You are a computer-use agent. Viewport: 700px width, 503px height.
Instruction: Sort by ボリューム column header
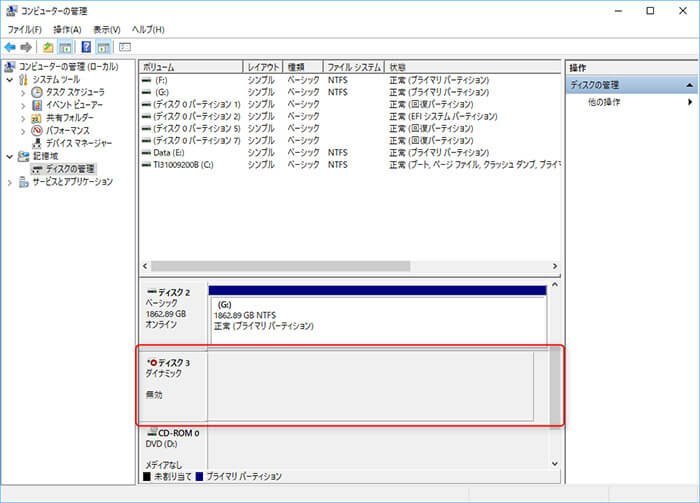pyautogui.click(x=191, y=67)
